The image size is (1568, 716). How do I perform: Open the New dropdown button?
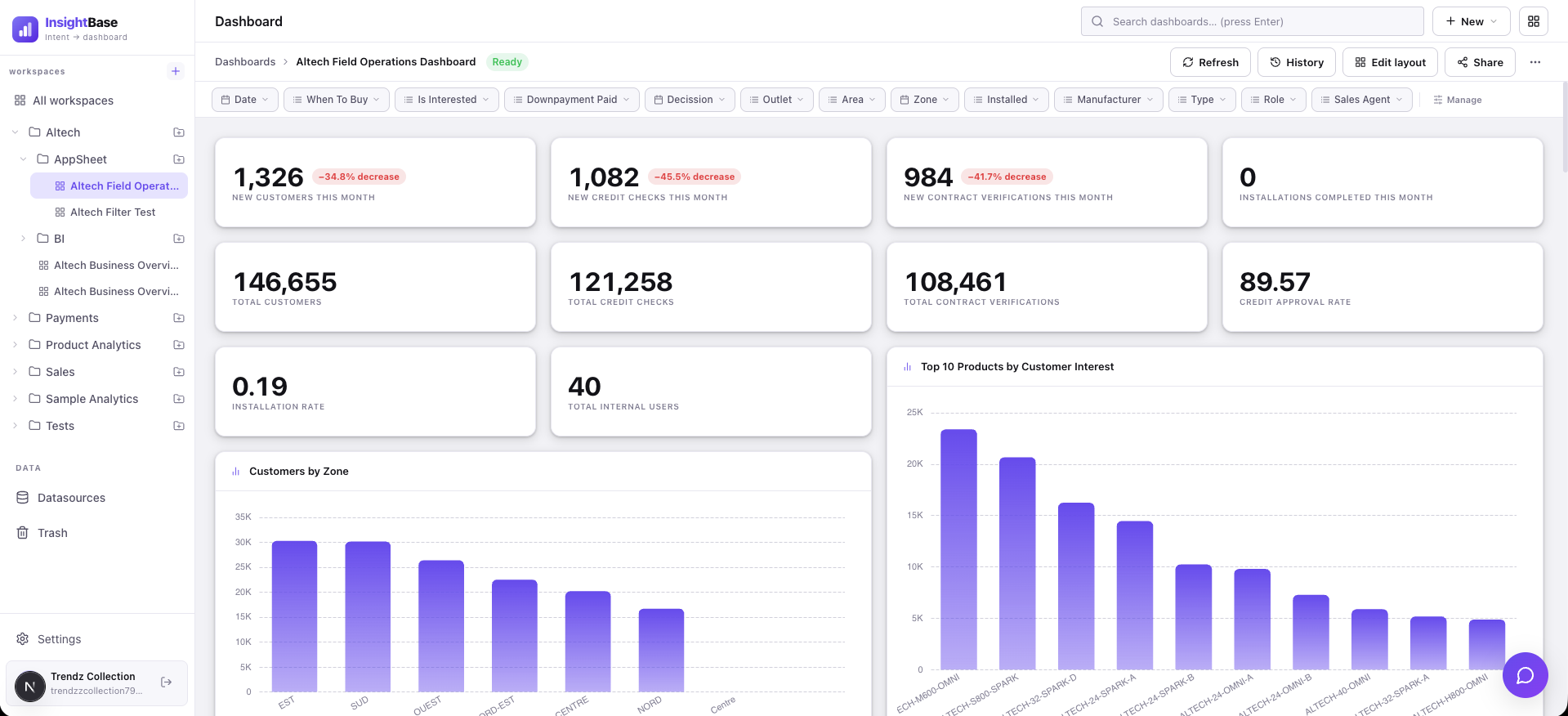1471,21
